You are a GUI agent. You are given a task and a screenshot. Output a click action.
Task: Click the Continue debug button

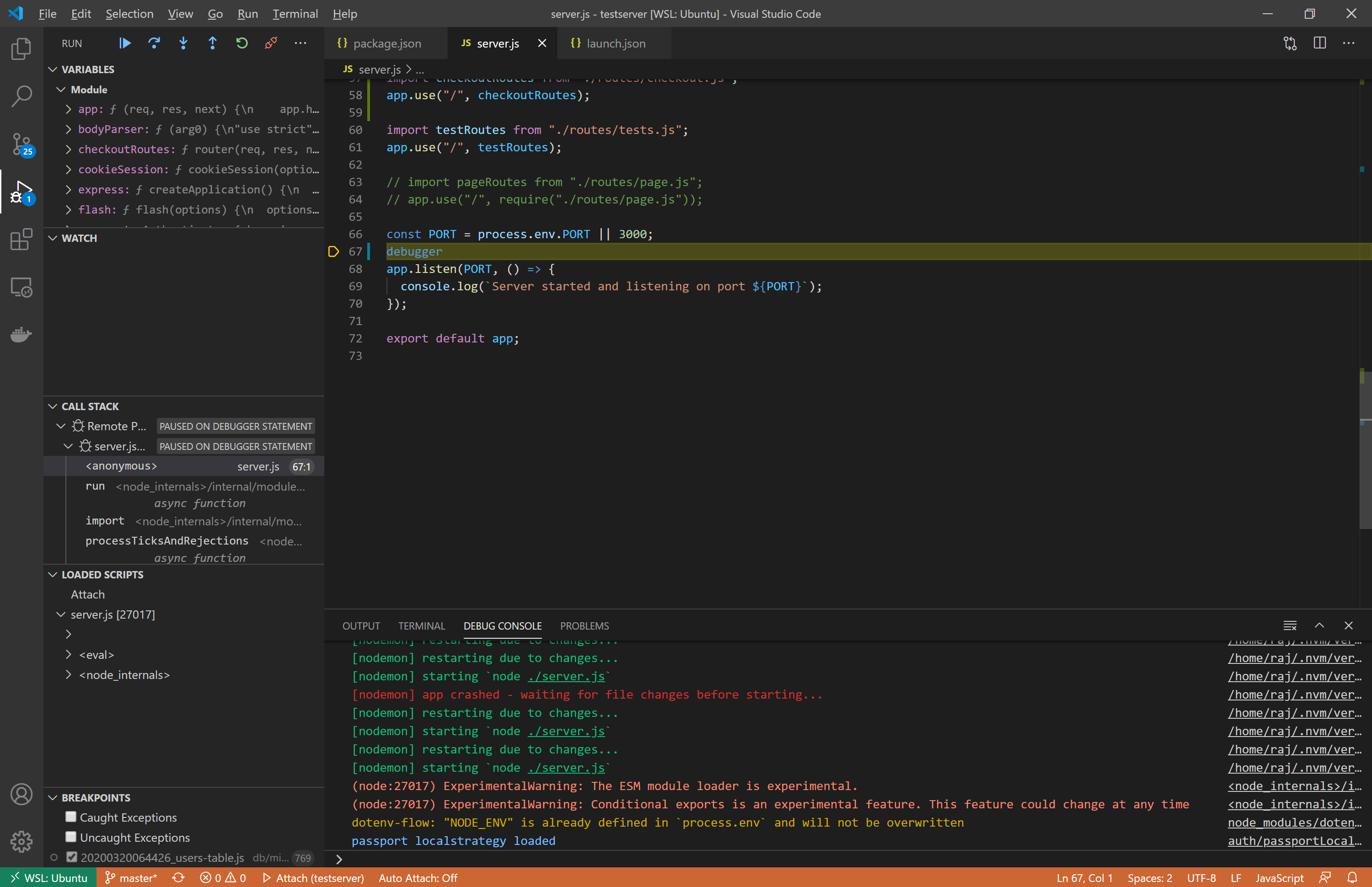[125, 43]
